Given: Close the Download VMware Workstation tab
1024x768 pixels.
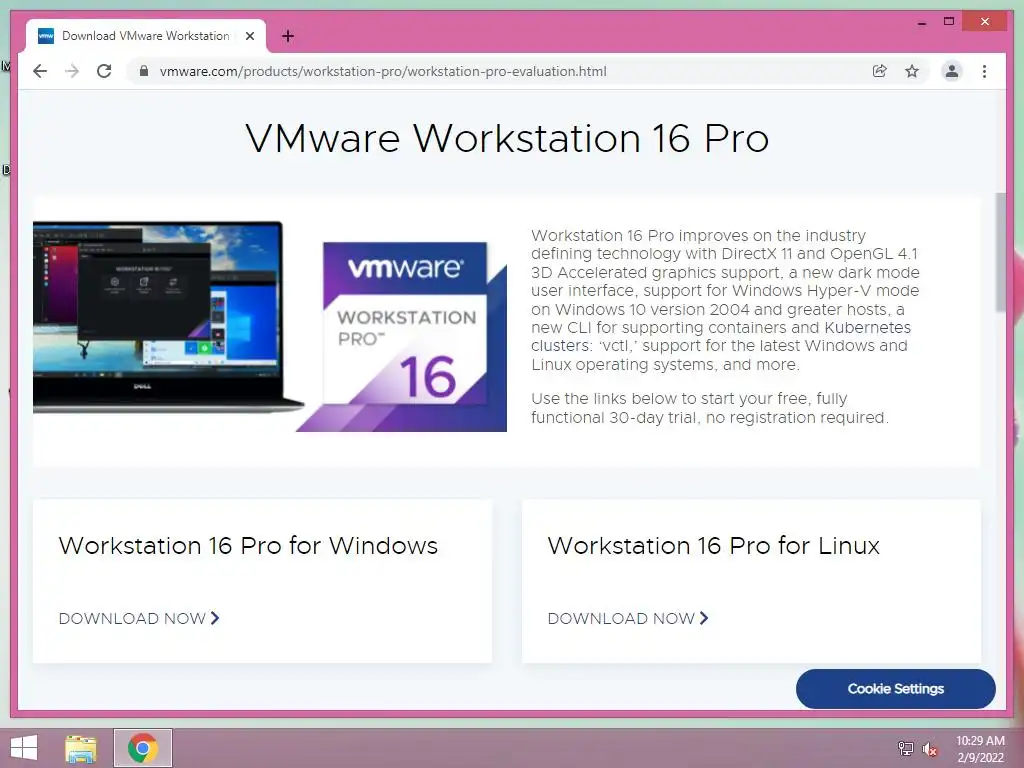Looking at the screenshot, I should (x=249, y=36).
